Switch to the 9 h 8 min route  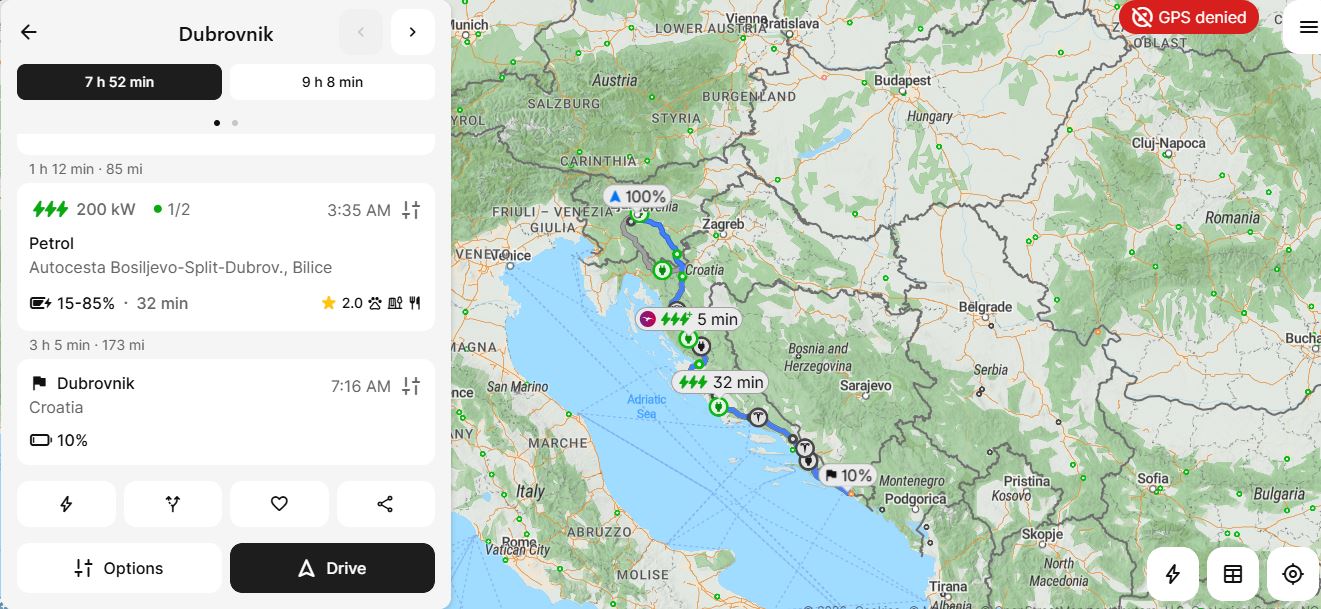(x=332, y=82)
